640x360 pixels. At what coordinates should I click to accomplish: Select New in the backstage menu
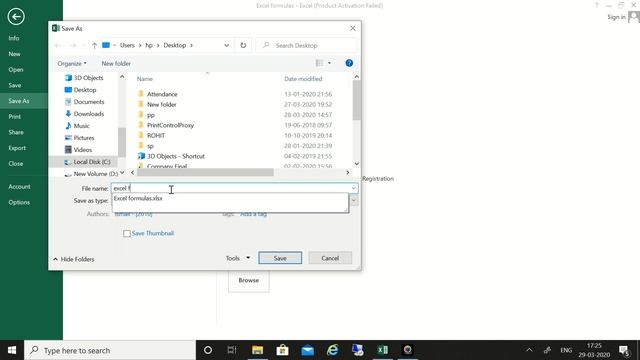14,54
